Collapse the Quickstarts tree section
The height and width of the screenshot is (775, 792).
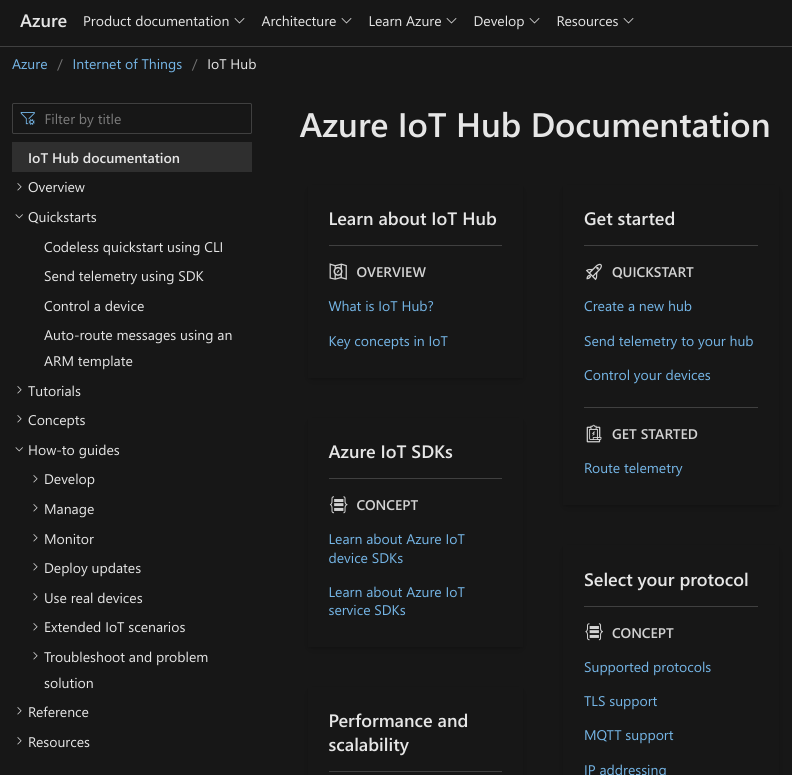pyautogui.click(x=19, y=217)
